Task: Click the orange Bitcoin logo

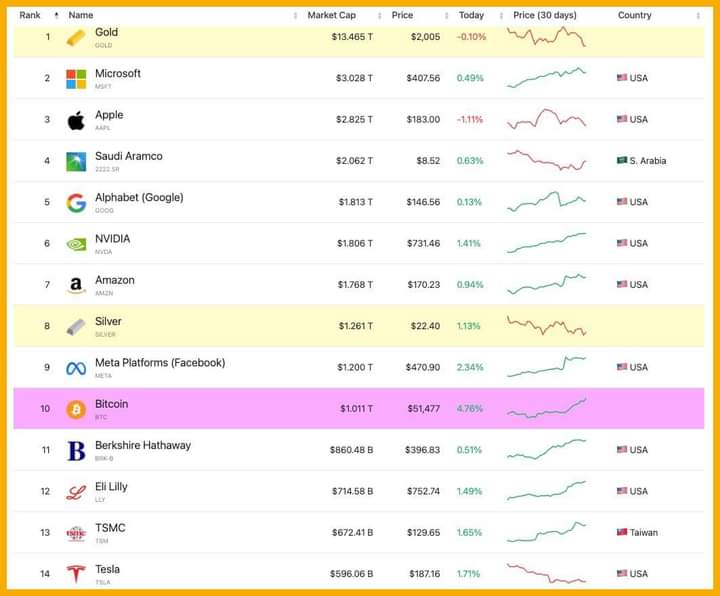Action: tap(76, 409)
